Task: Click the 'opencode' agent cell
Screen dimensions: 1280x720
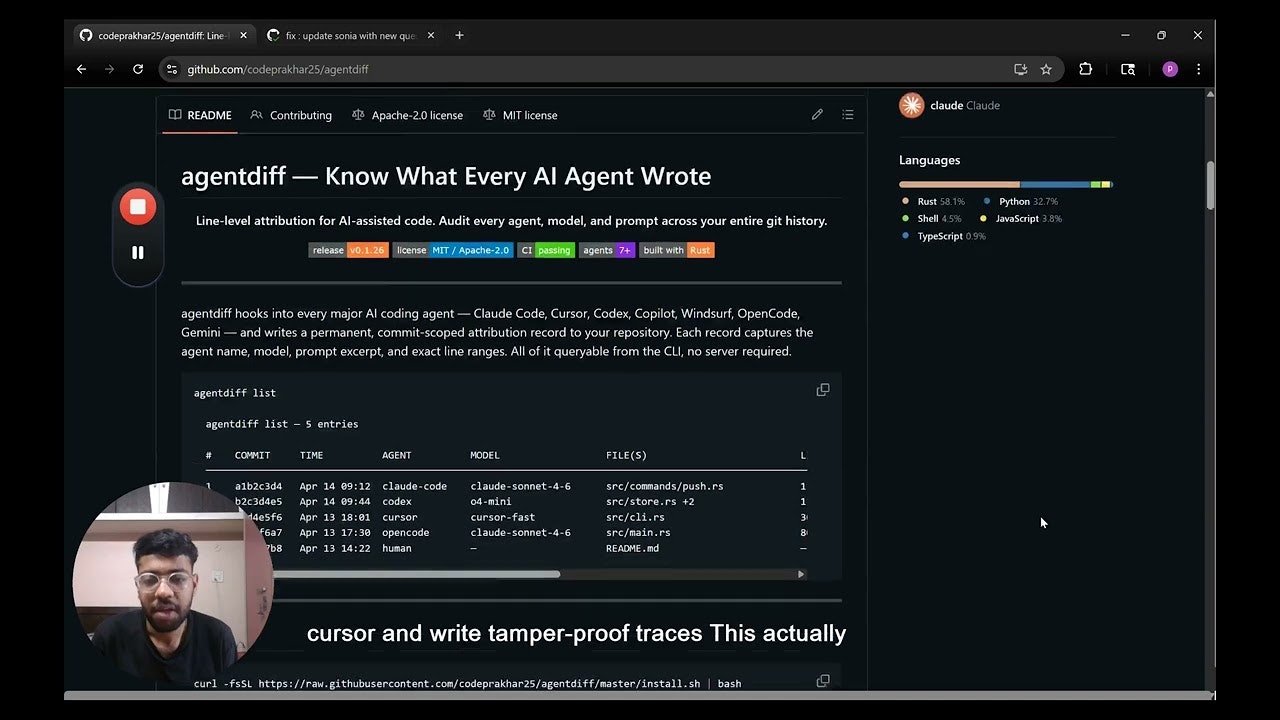Action: 405,533
